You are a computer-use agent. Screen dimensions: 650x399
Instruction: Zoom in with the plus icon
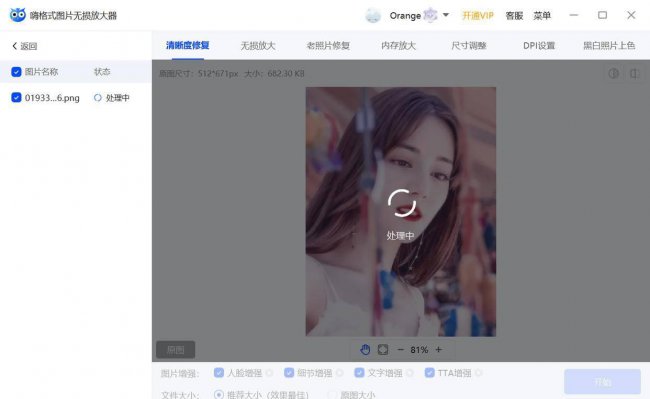(439, 350)
